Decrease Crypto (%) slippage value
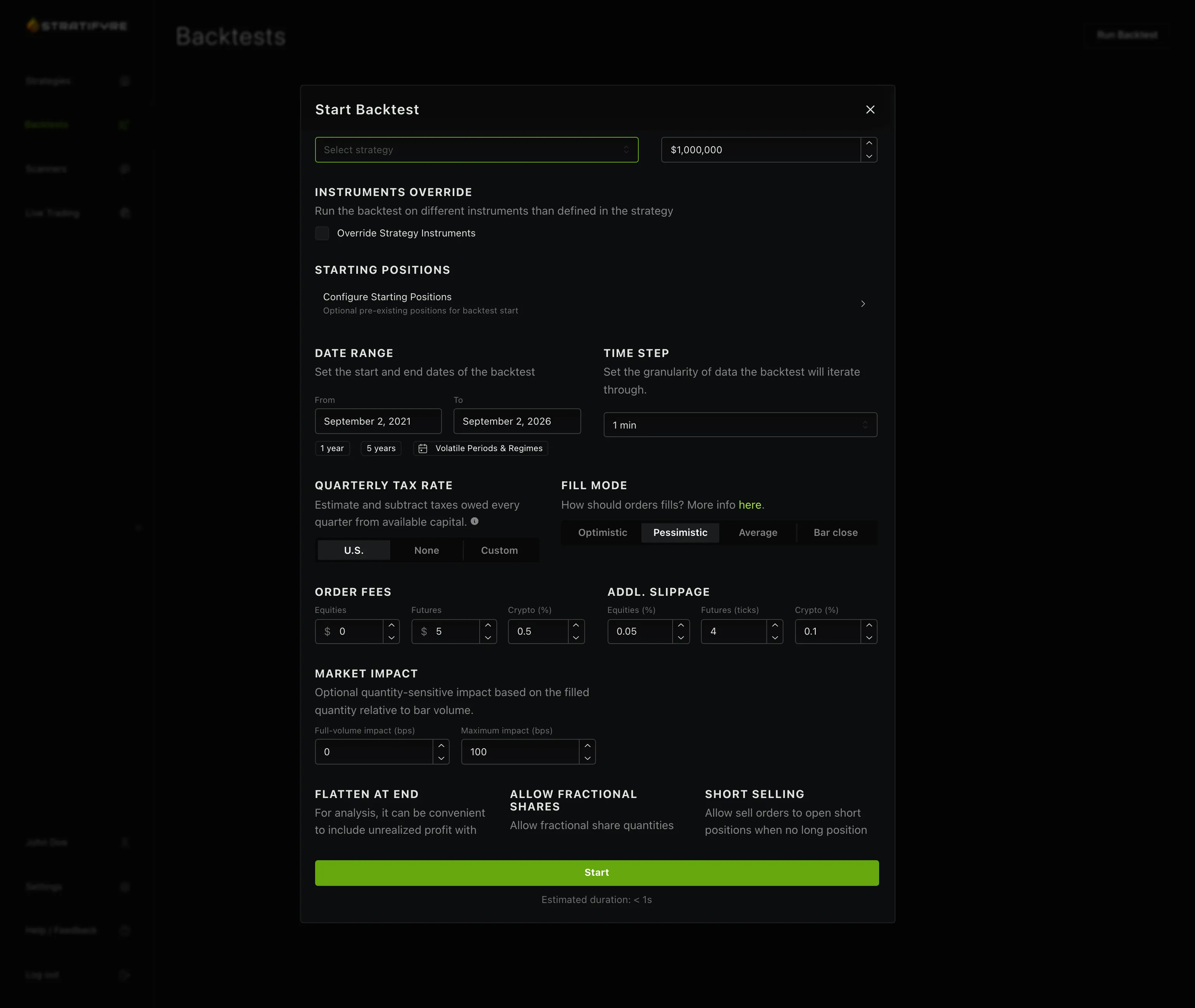1195x1008 pixels. 869,638
